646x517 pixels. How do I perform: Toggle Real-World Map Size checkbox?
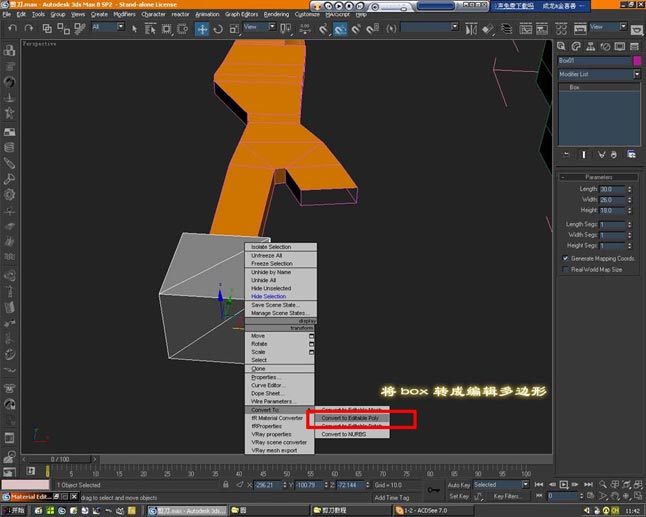click(565, 269)
